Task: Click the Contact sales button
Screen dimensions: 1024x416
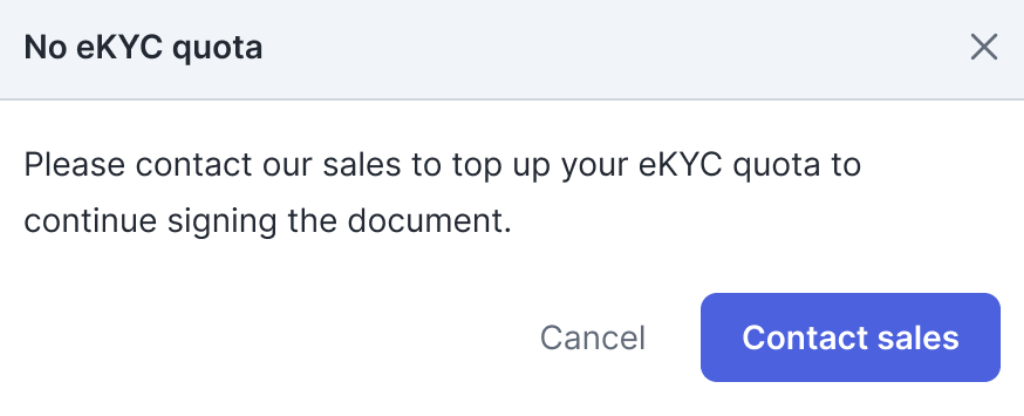Action: [850, 337]
